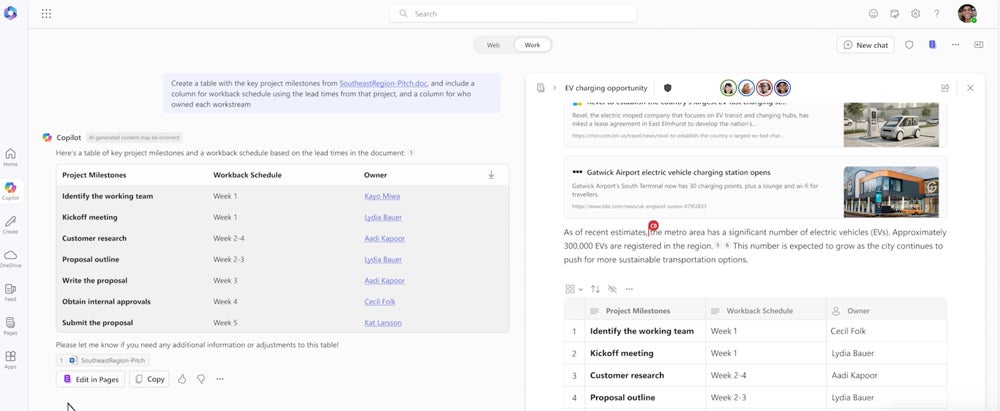Image resolution: width=1000 pixels, height=411 pixels.
Task: Click the Revel EV vehicle thumbnail
Action: point(891,124)
